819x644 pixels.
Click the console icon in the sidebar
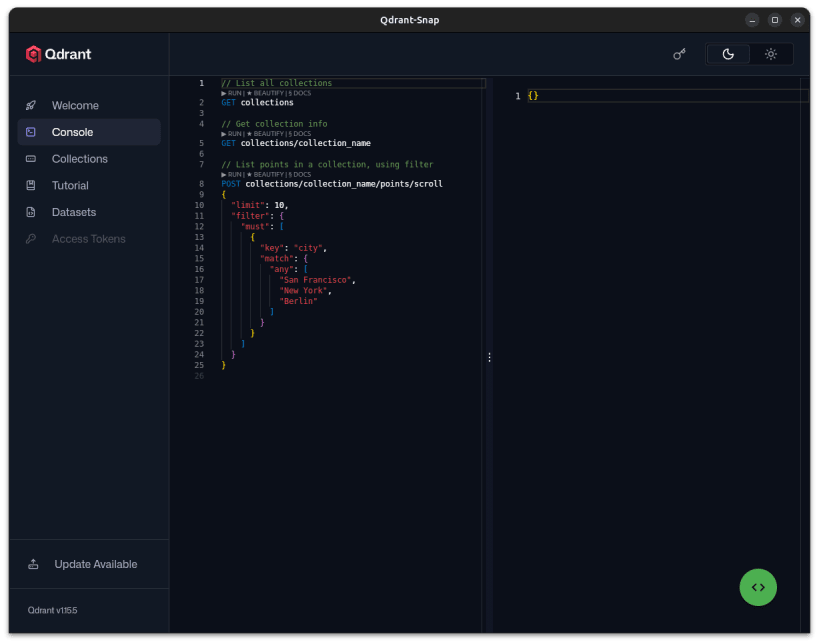coord(31,132)
